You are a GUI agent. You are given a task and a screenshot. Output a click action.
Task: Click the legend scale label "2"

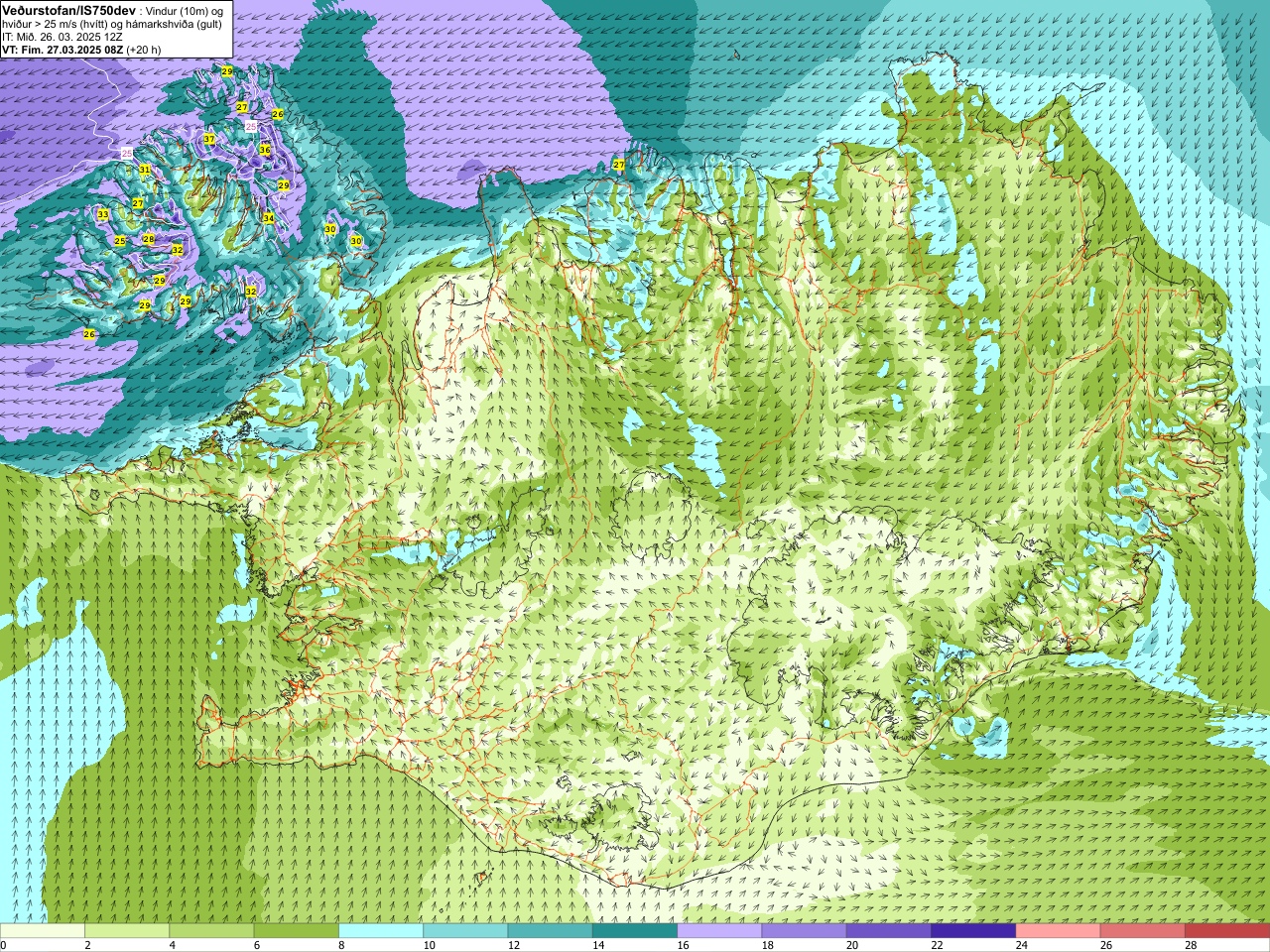[x=88, y=945]
